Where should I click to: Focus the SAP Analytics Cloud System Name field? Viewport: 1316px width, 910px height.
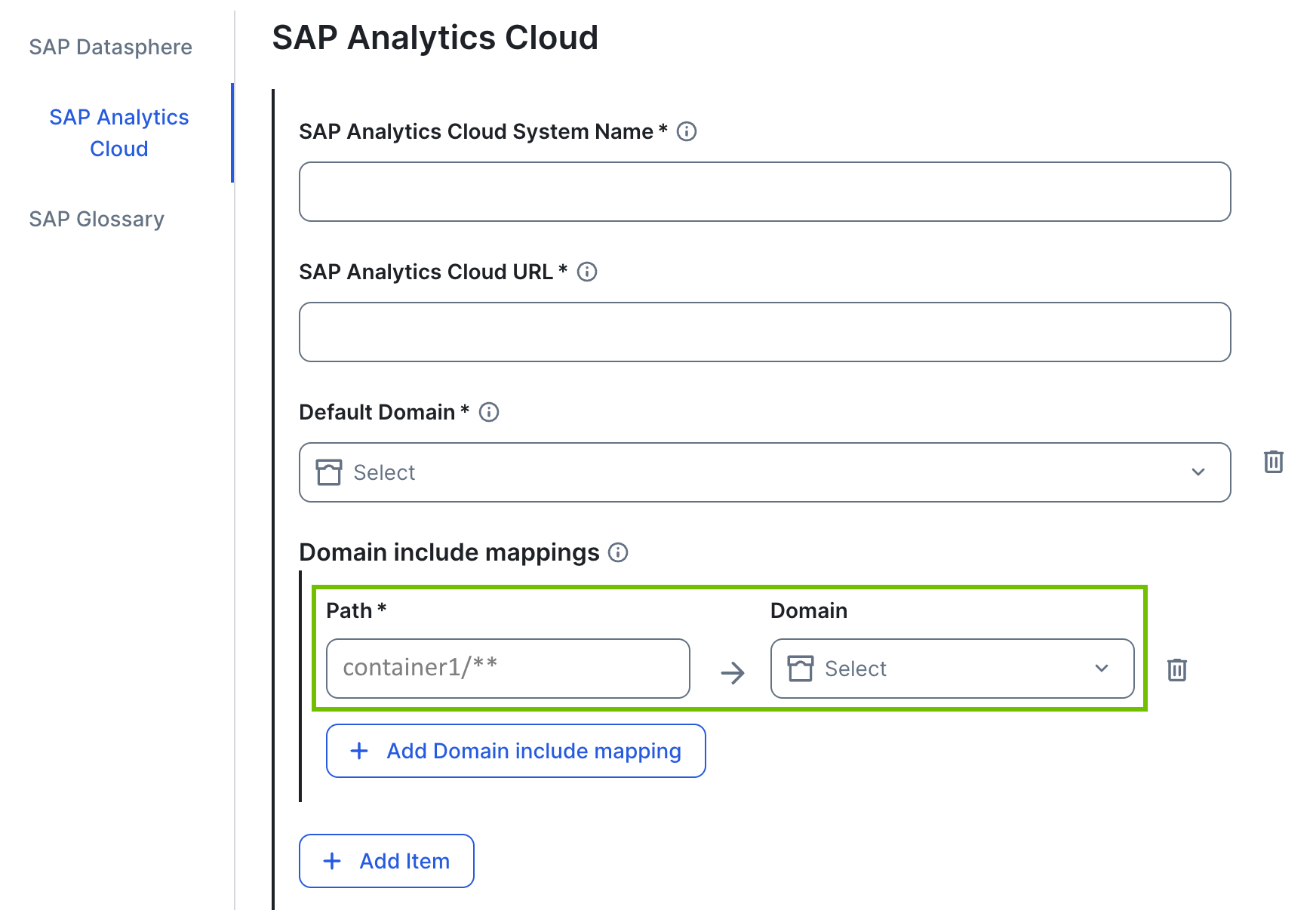point(764,192)
